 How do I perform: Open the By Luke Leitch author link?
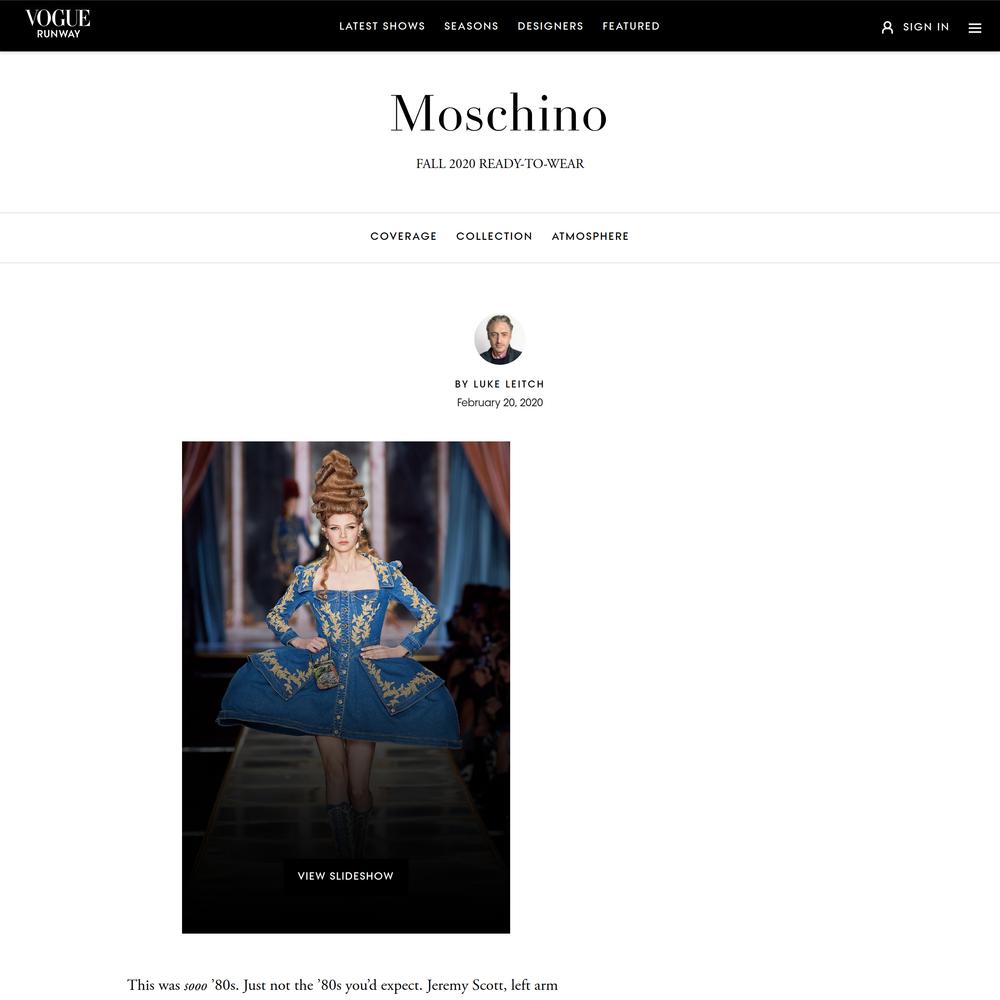click(499, 384)
